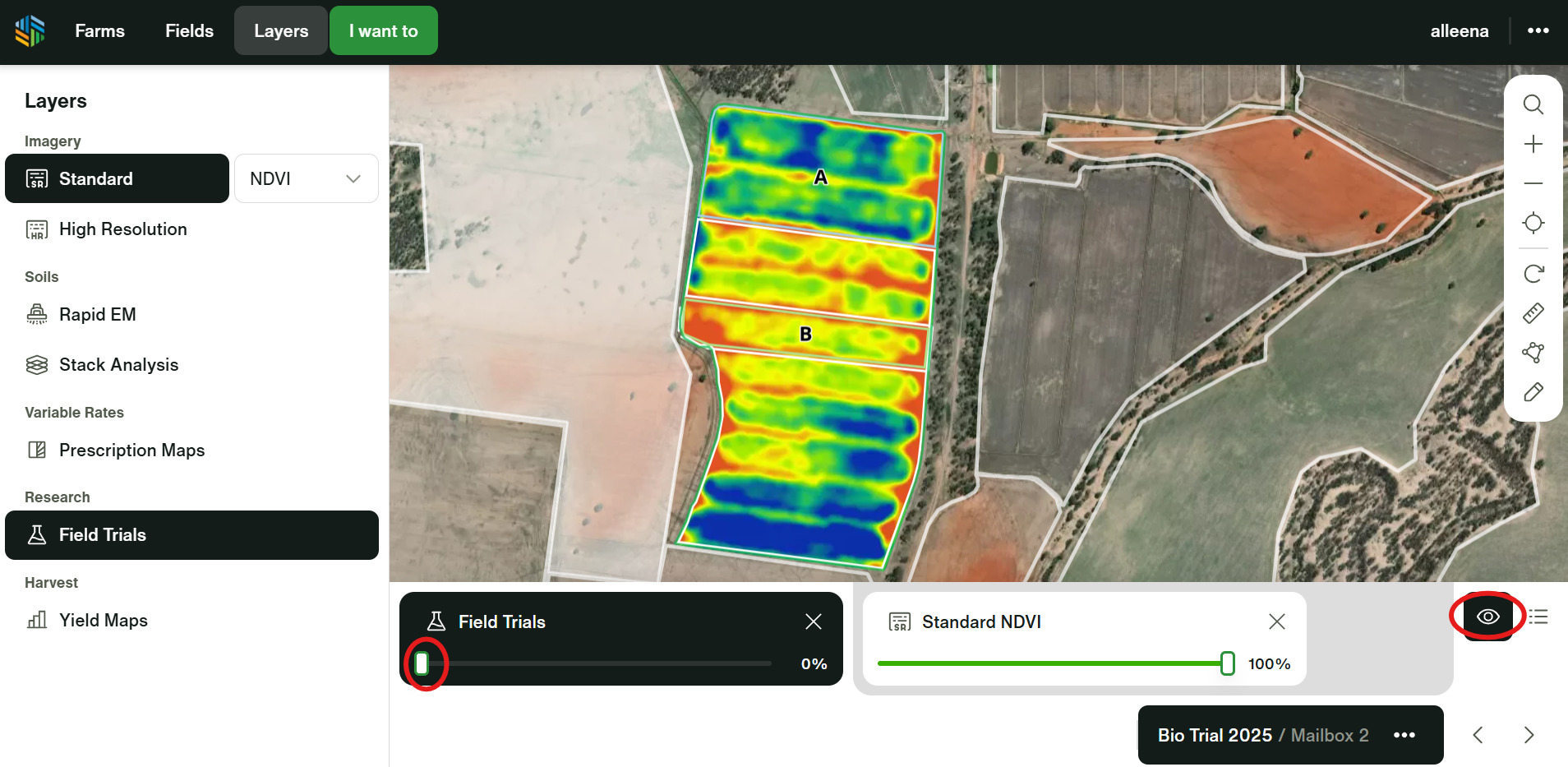Click the map search magnifier icon
The width and height of the screenshot is (1568, 767).
pyautogui.click(x=1533, y=104)
